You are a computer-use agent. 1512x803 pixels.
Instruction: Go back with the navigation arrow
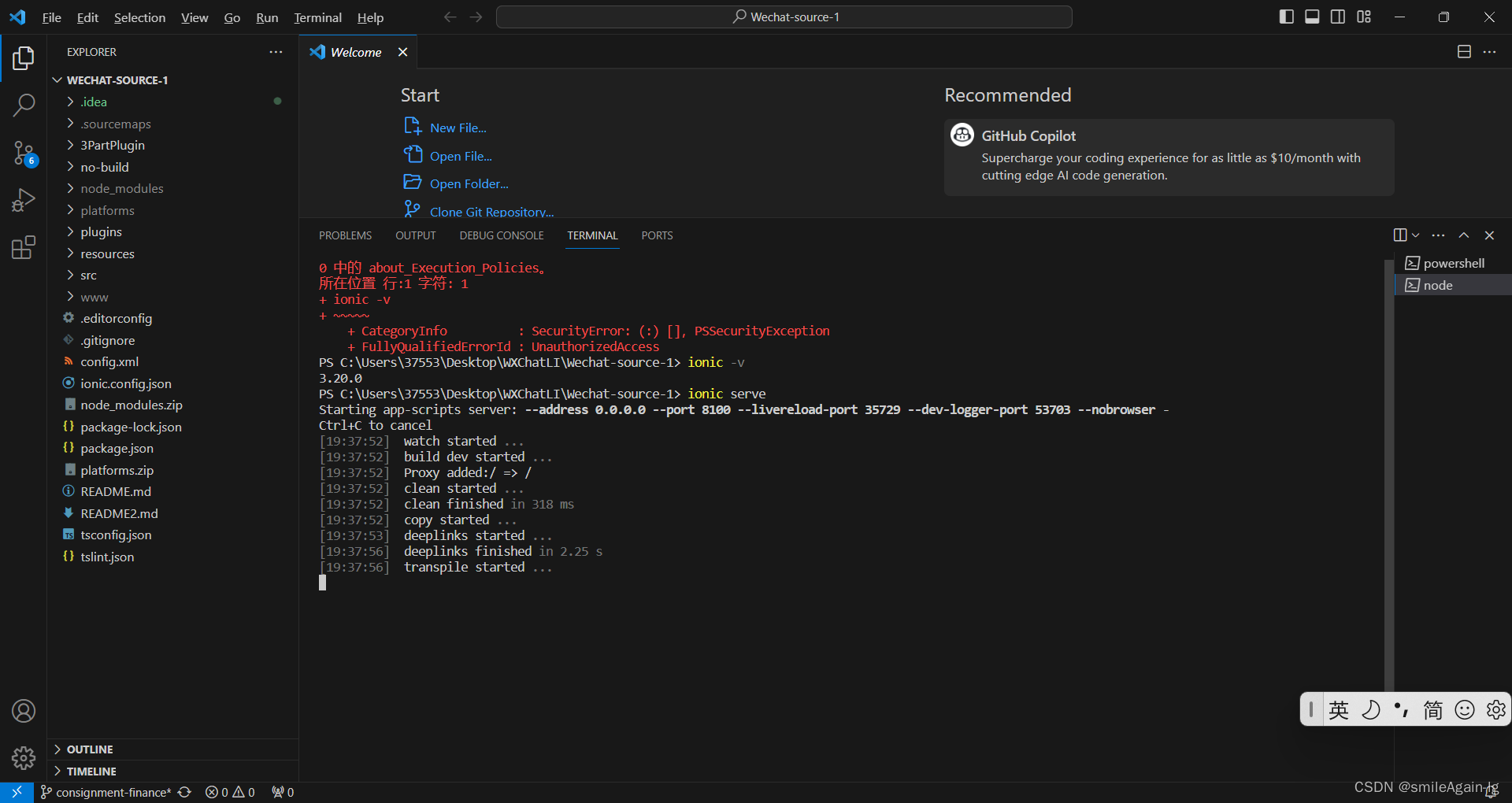(450, 17)
